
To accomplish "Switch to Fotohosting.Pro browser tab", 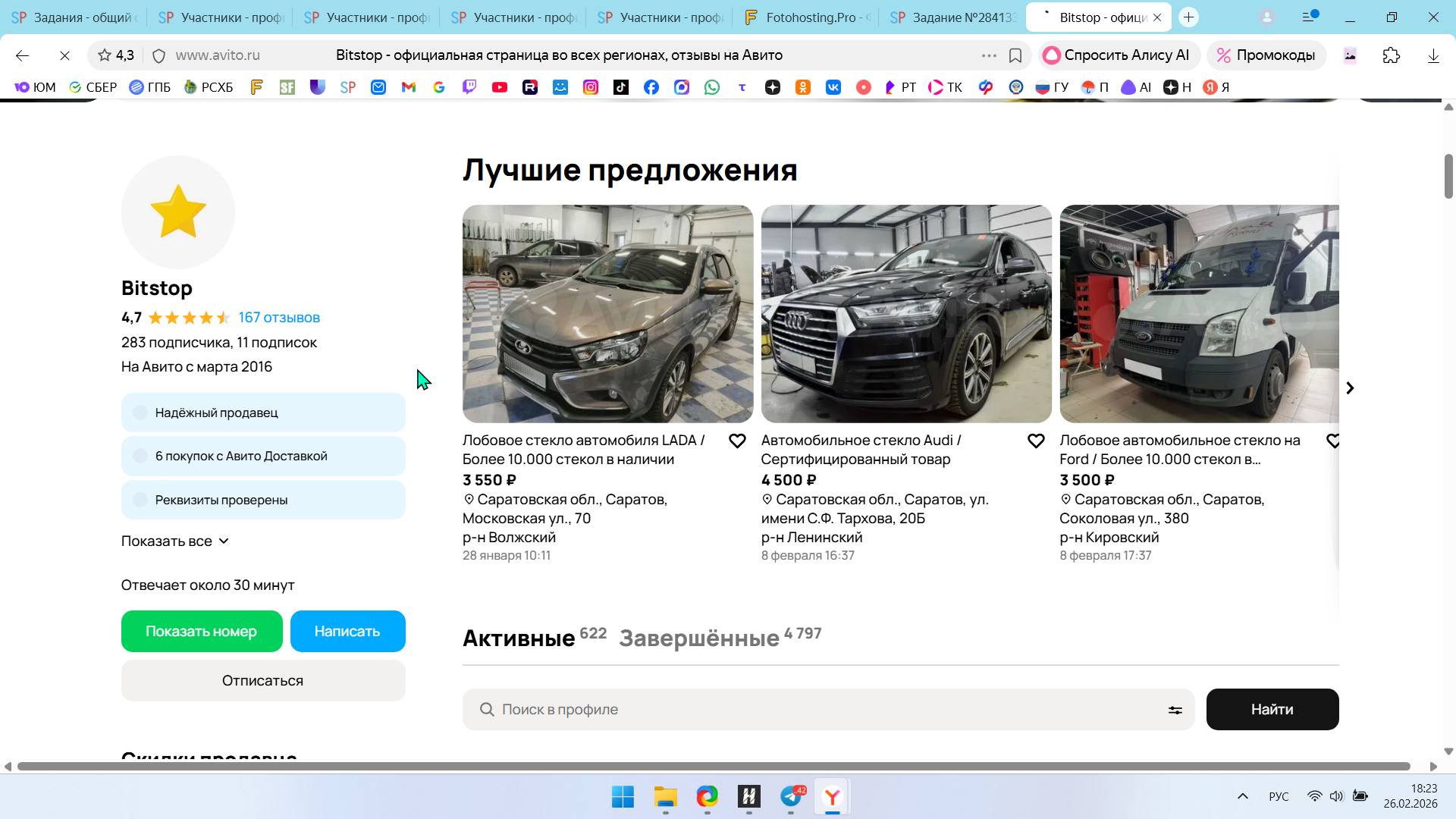I will pos(808,17).
